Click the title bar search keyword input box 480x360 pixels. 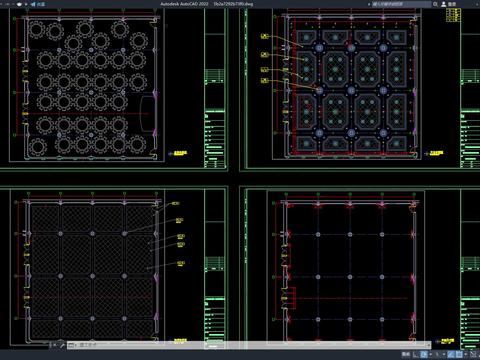401,4
